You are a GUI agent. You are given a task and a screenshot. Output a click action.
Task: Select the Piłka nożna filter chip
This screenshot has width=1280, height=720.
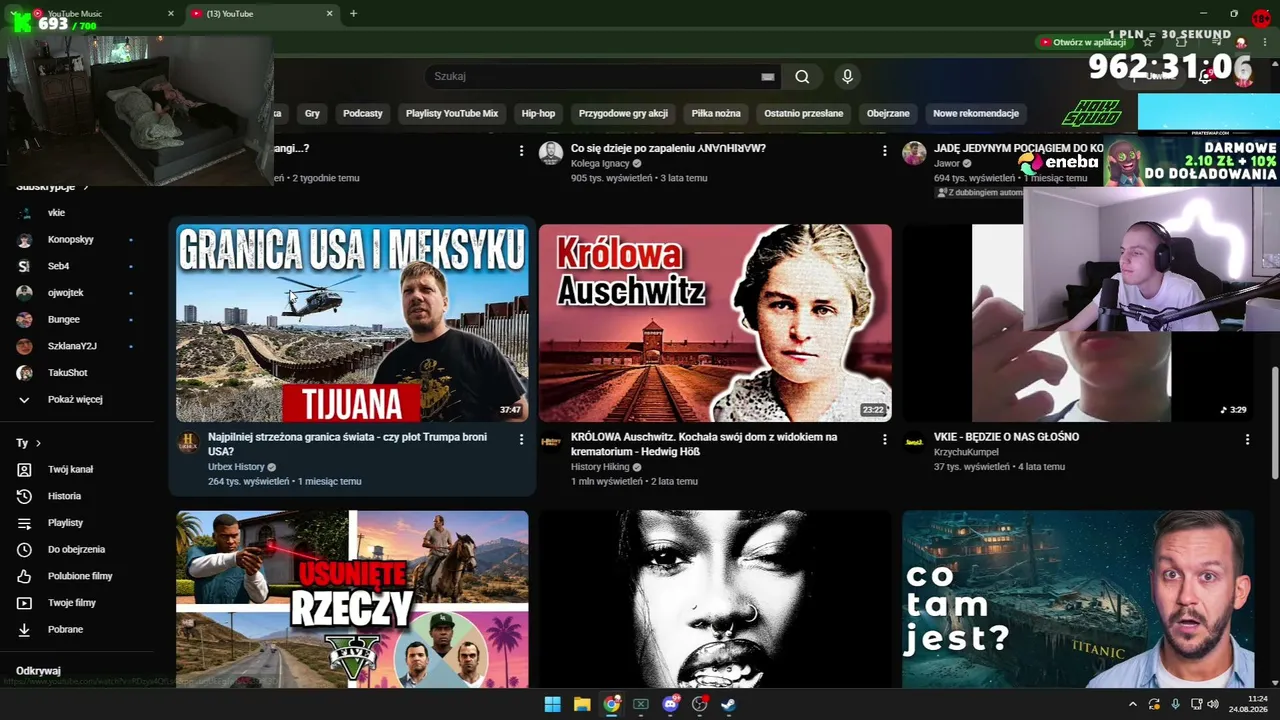[x=716, y=113]
